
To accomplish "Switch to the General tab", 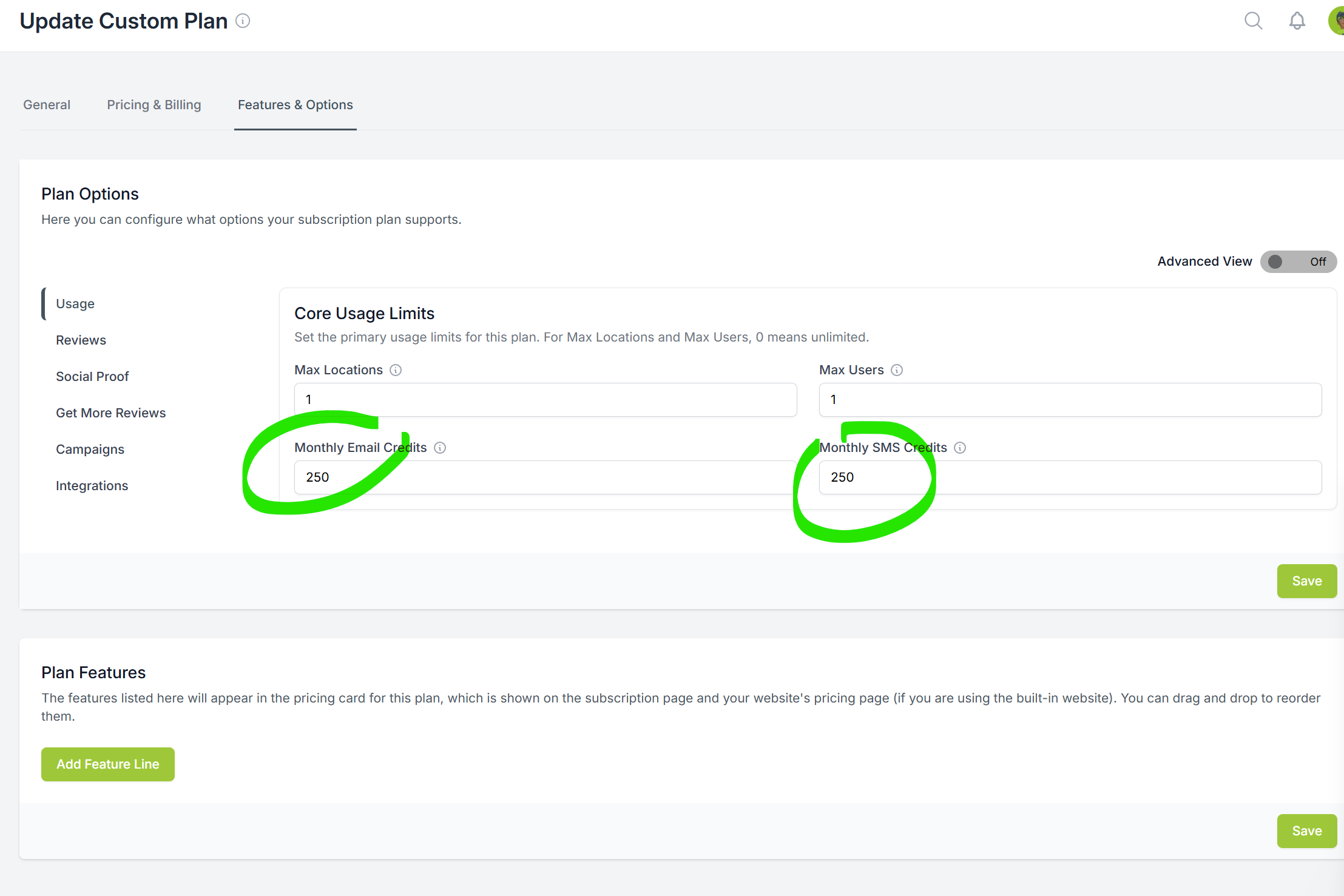I will (x=47, y=105).
